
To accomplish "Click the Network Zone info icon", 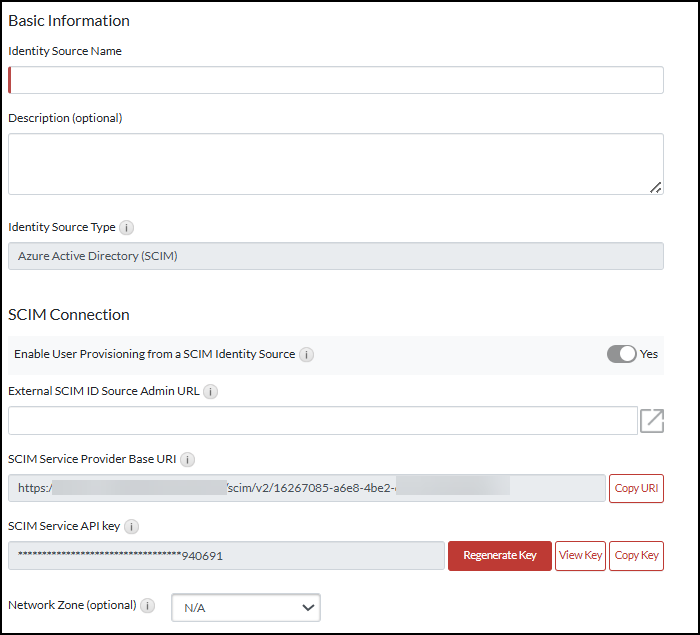I will [x=148, y=606].
